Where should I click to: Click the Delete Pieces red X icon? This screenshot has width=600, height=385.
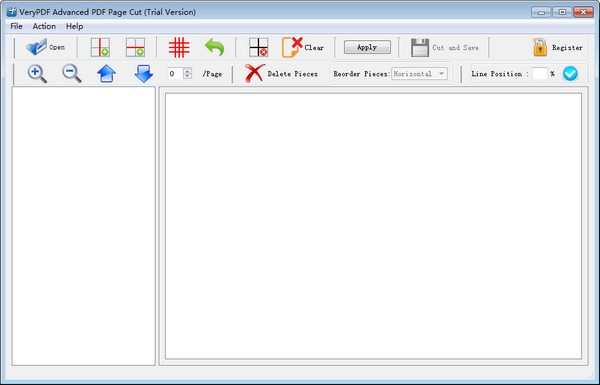click(x=255, y=73)
